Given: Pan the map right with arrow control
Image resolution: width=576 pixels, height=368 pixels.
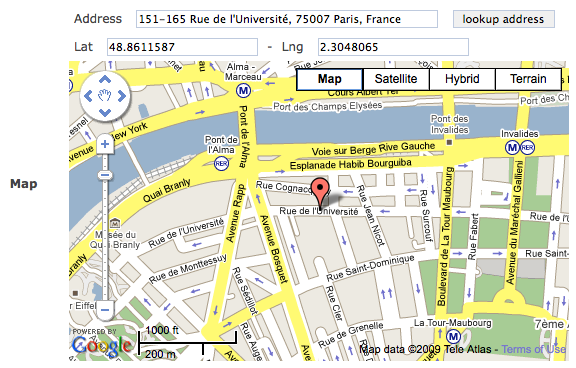Looking at the screenshot, I should click(122, 96).
